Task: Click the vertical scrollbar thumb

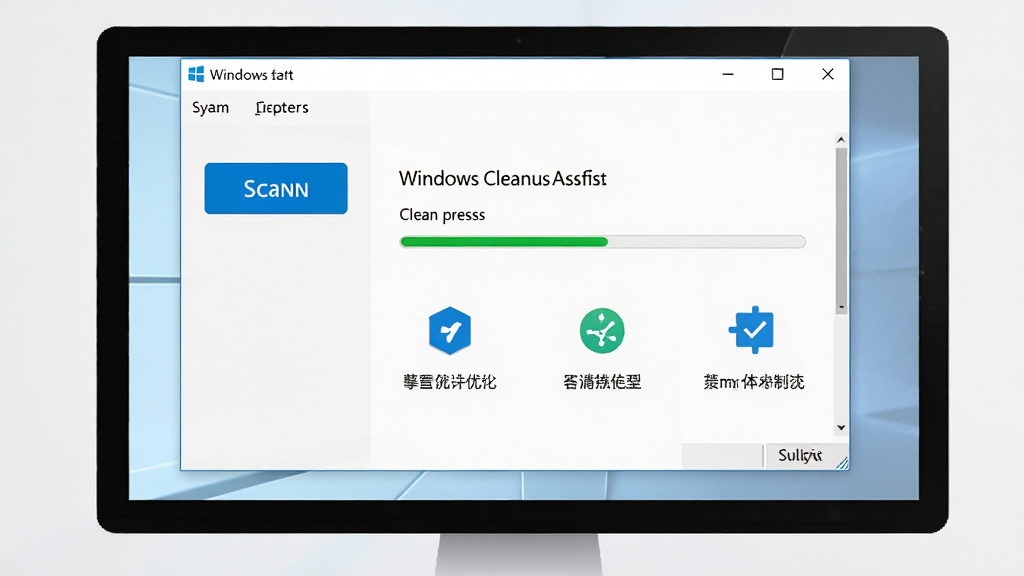Action: pos(841,231)
